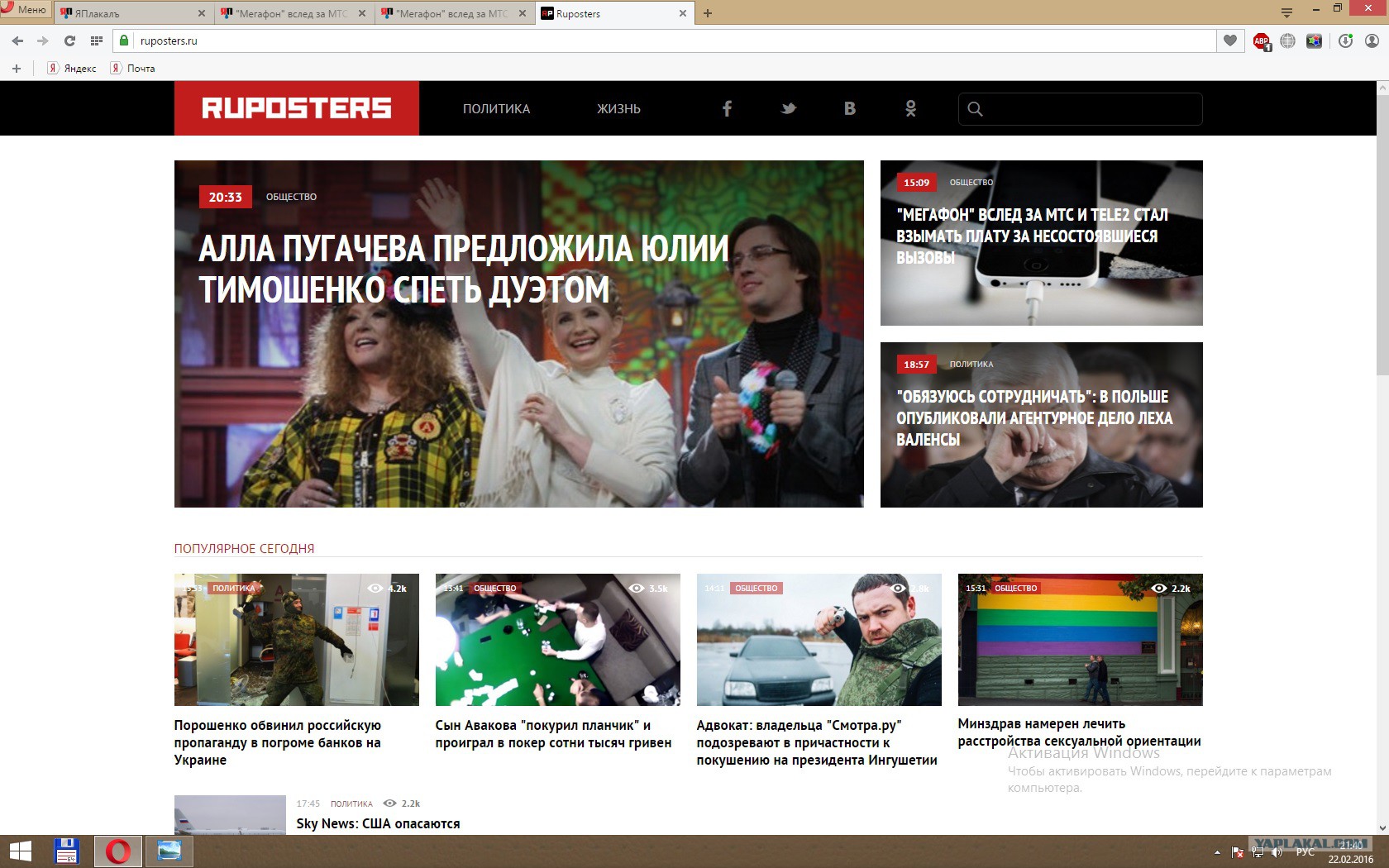Image resolution: width=1389 pixels, height=868 pixels.
Task: Open the picture viewer taskbar app
Action: [x=169, y=851]
